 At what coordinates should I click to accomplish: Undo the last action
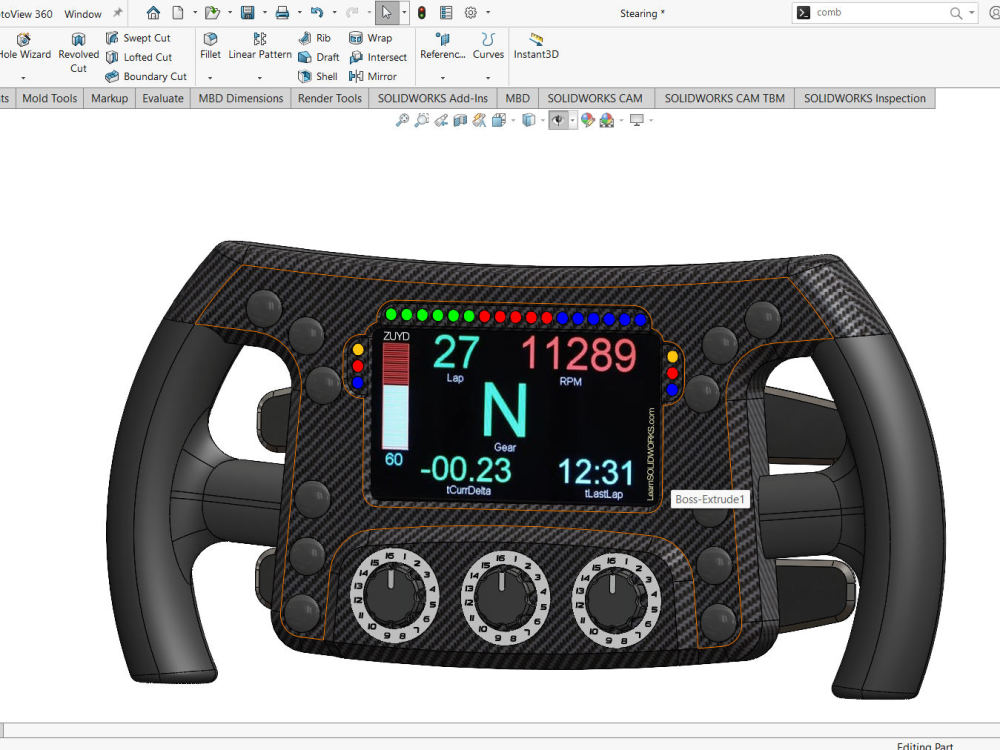317,13
